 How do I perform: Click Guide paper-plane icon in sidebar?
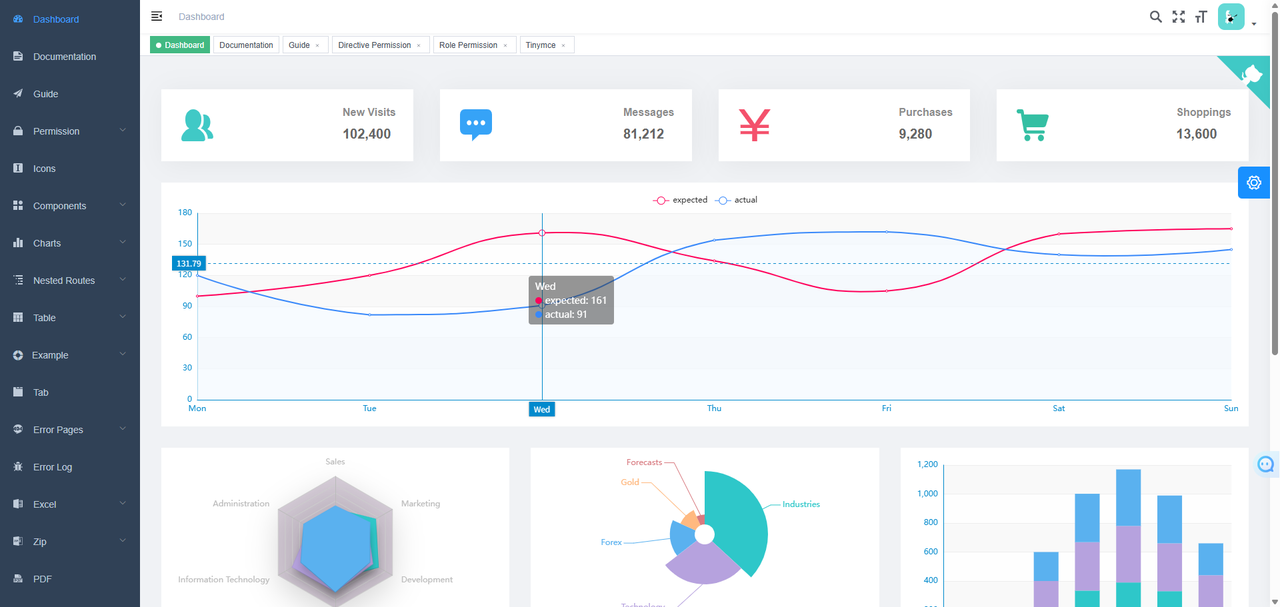18,94
